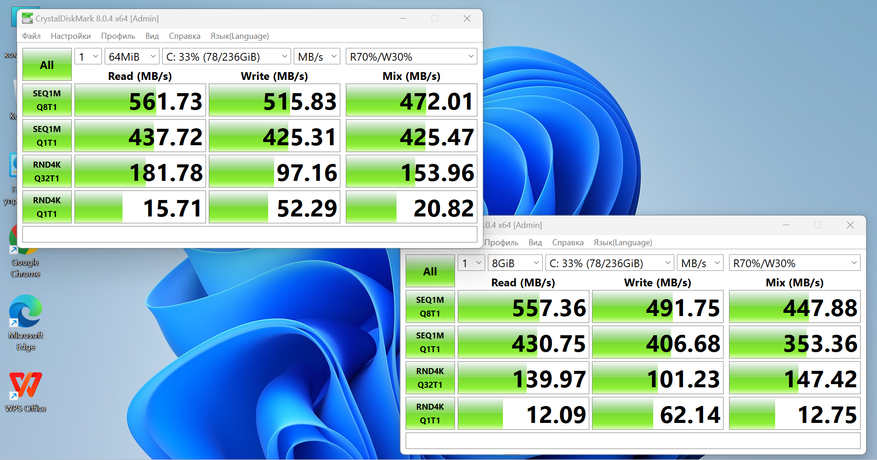Click the 97.16 write result

275,171
